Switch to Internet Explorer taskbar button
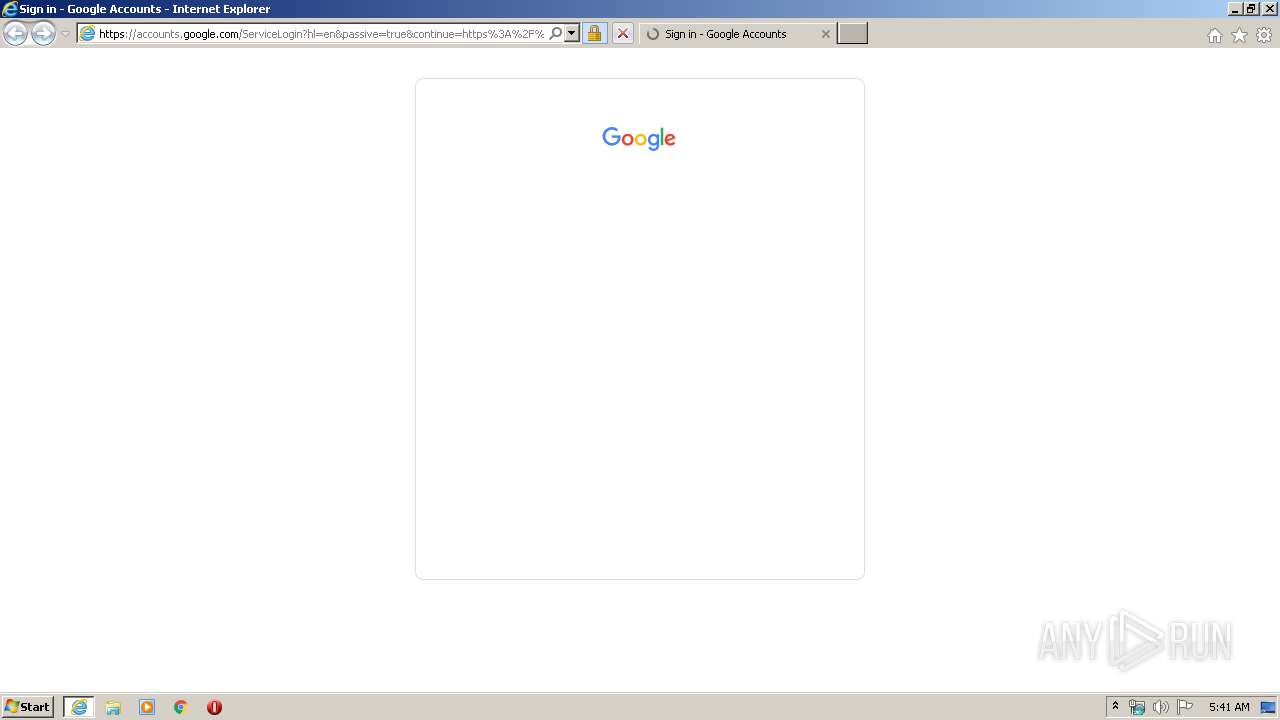The width and height of the screenshot is (1280, 720). pos(79,707)
